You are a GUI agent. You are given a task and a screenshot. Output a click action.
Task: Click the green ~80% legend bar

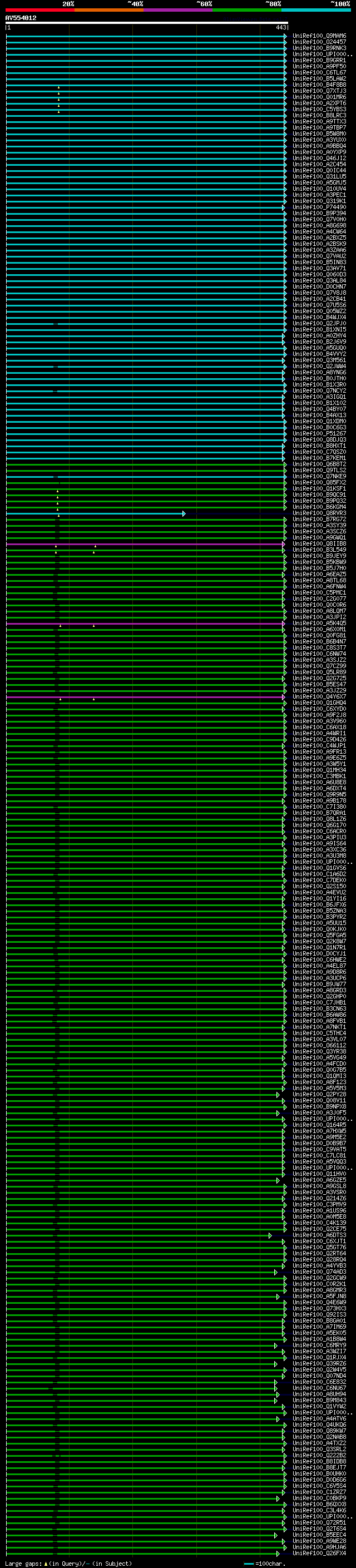click(247, 10)
